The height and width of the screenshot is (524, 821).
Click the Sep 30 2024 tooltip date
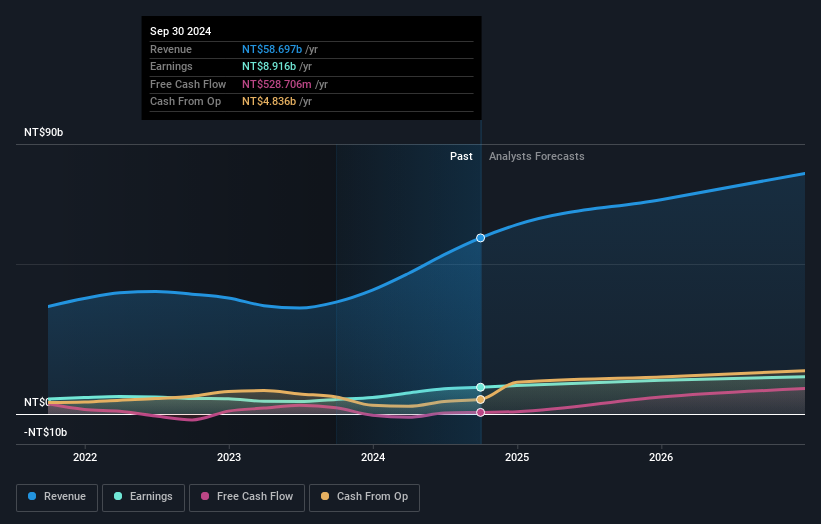point(181,31)
